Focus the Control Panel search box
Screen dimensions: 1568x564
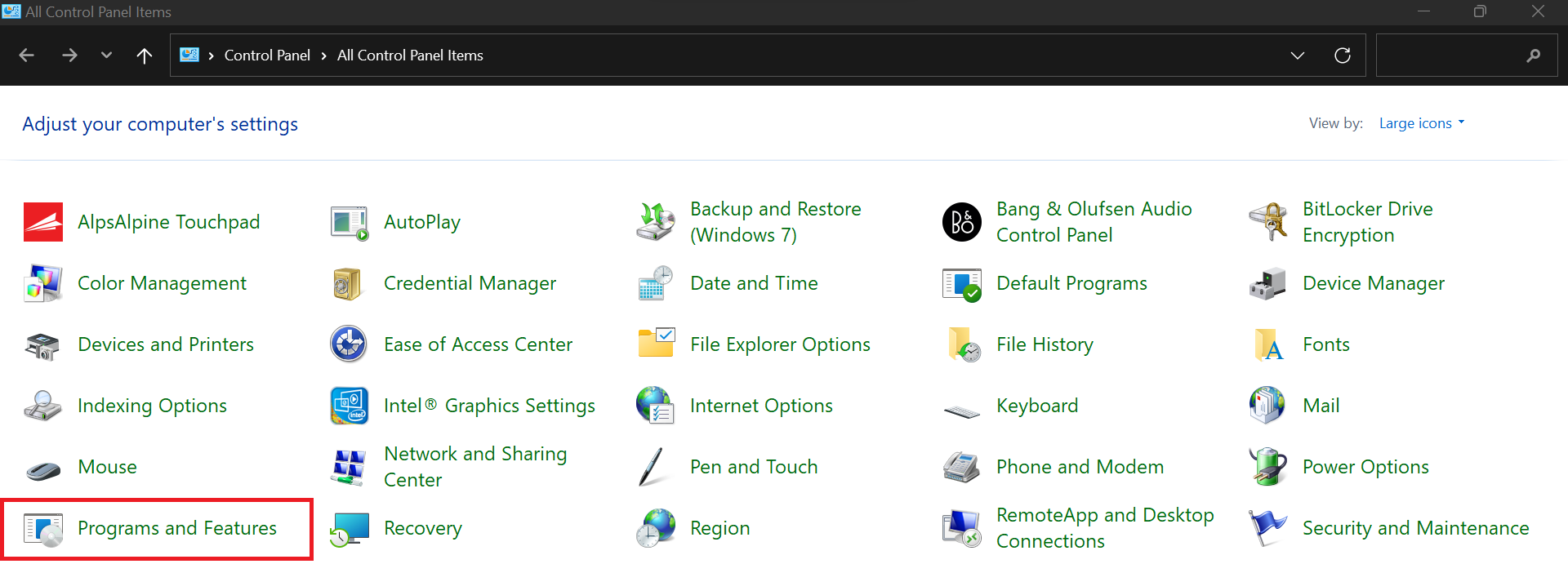1467,56
